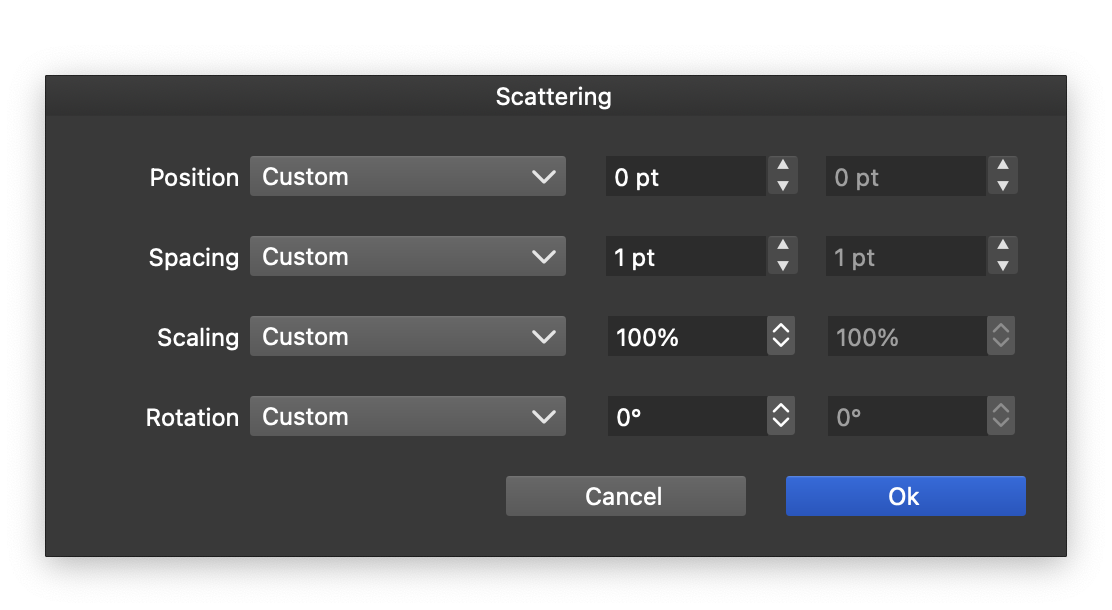1112x610 pixels.
Task: Expand the Scaling mode dropdown
Action: click(407, 337)
